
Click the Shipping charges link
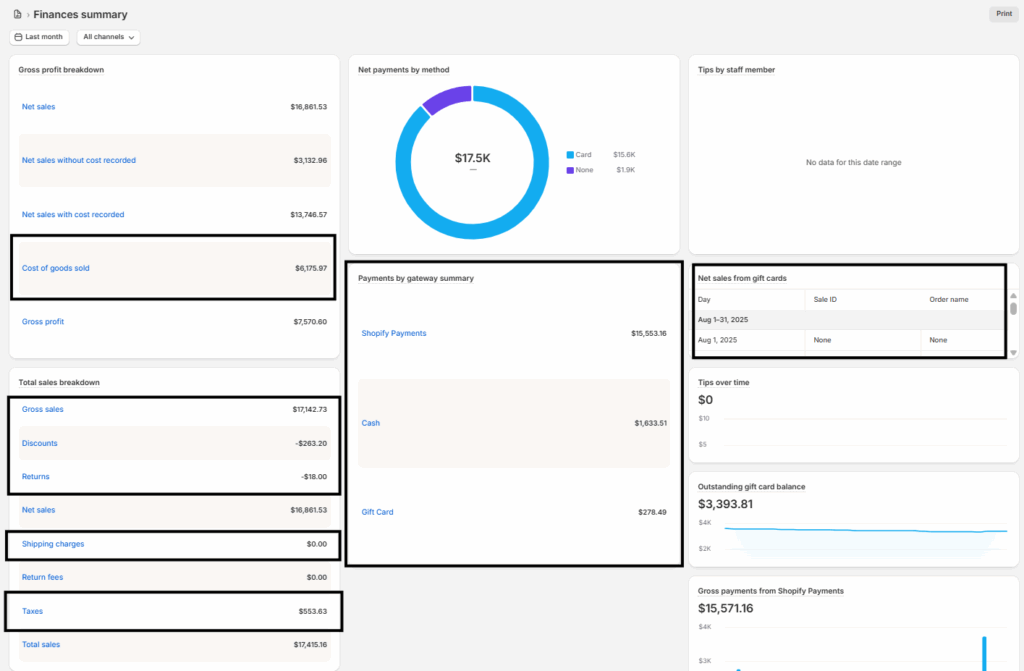click(x=53, y=544)
